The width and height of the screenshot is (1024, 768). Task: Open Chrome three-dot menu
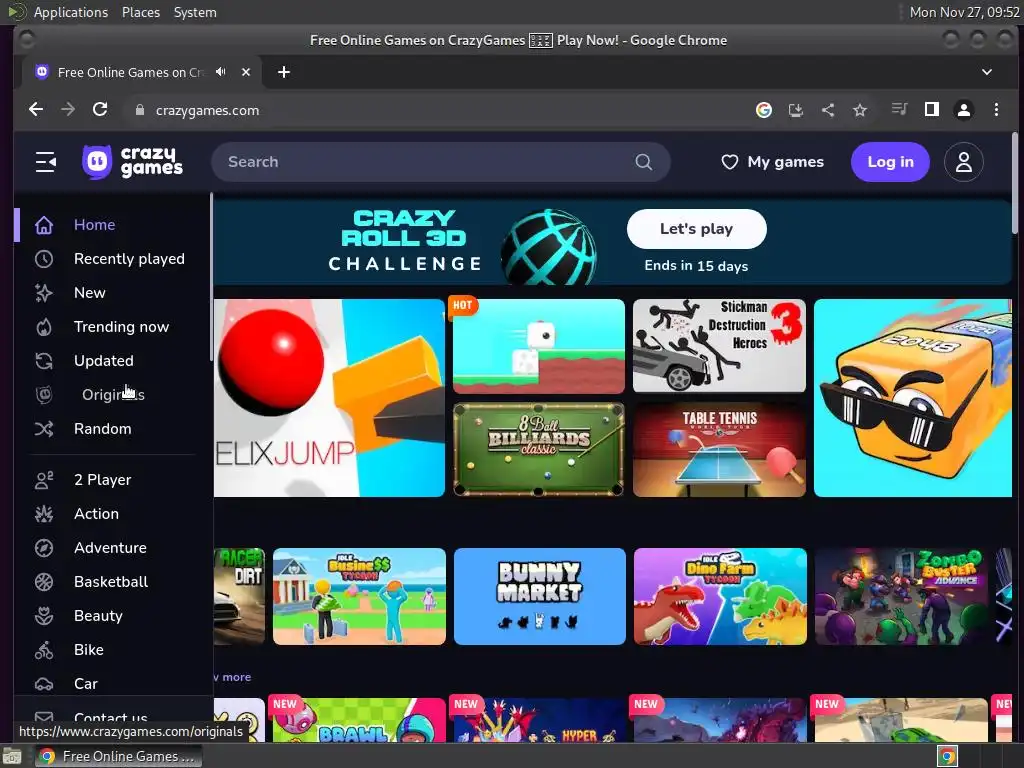[996, 110]
